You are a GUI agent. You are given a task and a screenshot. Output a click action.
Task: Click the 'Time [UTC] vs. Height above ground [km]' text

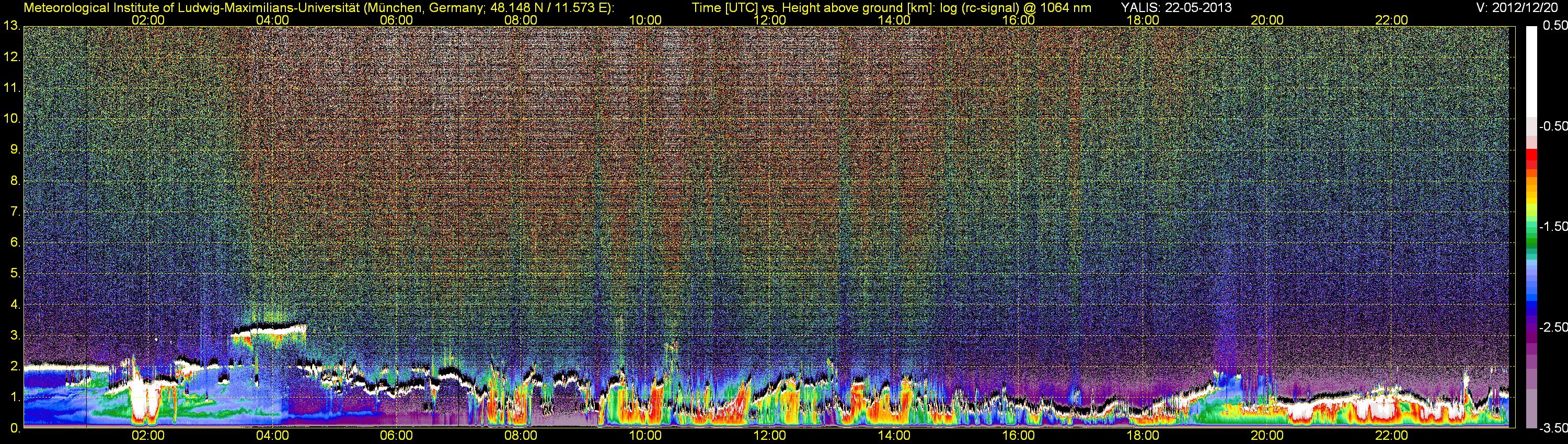point(813,8)
